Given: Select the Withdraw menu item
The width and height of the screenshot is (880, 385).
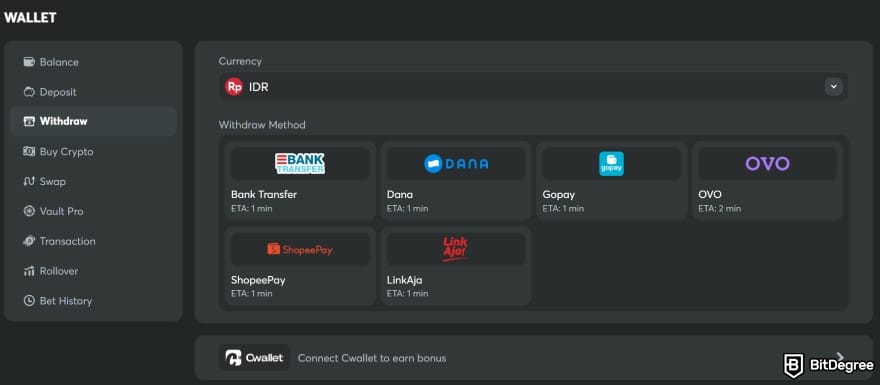Looking at the screenshot, I should pos(93,121).
